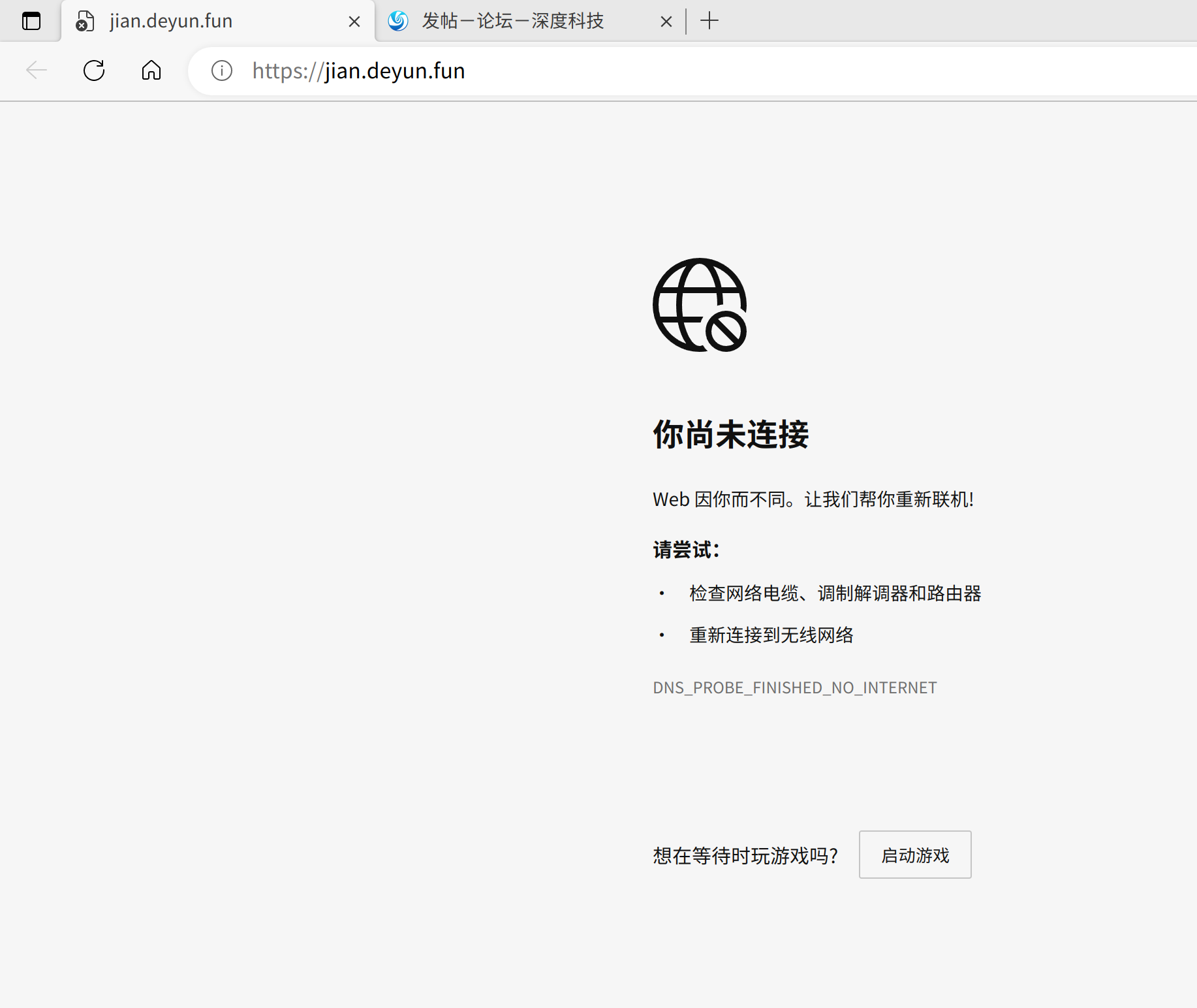Viewport: 1197px width, 1008px height.
Task: Go to the home page icon
Action: (151, 70)
